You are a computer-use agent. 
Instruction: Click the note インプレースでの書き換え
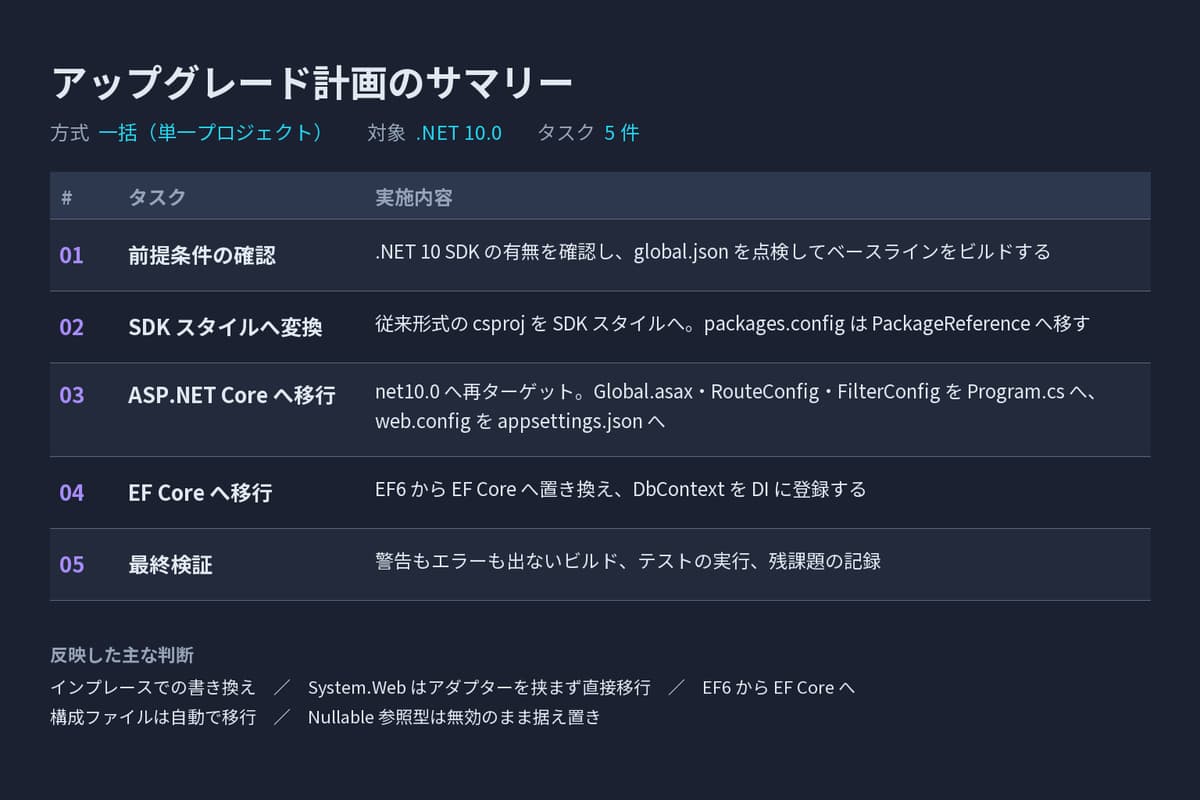[153, 688]
